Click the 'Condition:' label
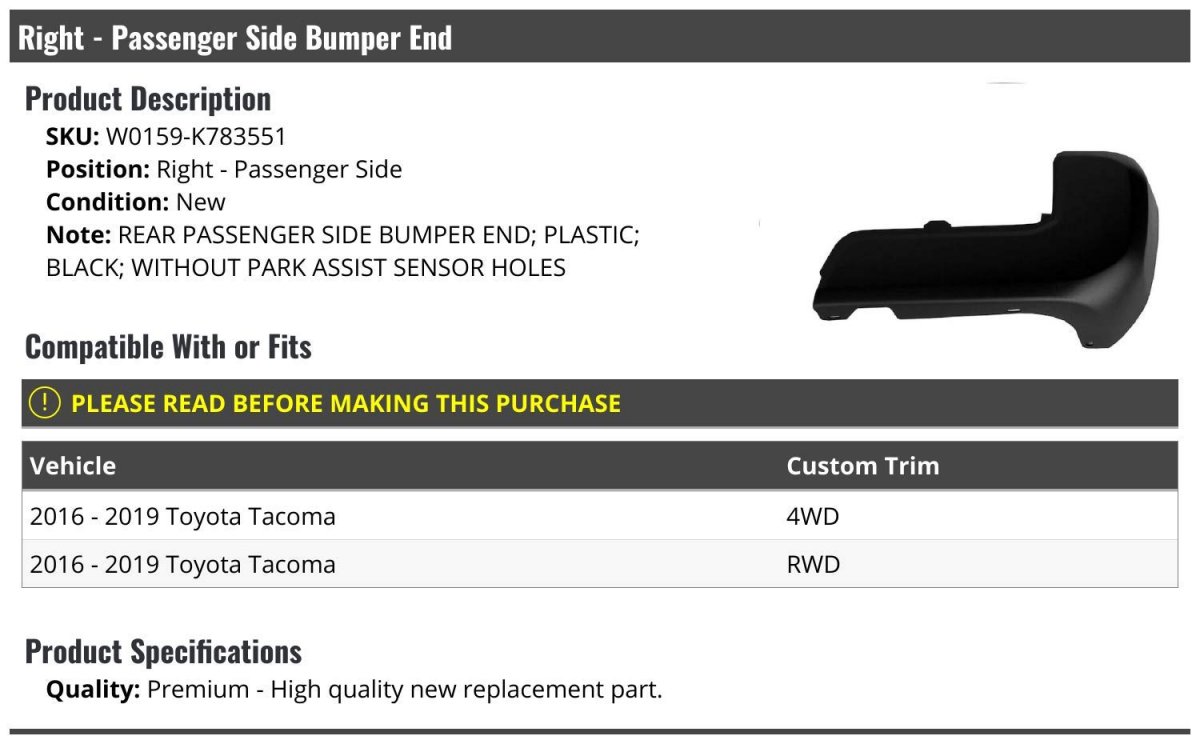1200x744 pixels. 107,201
